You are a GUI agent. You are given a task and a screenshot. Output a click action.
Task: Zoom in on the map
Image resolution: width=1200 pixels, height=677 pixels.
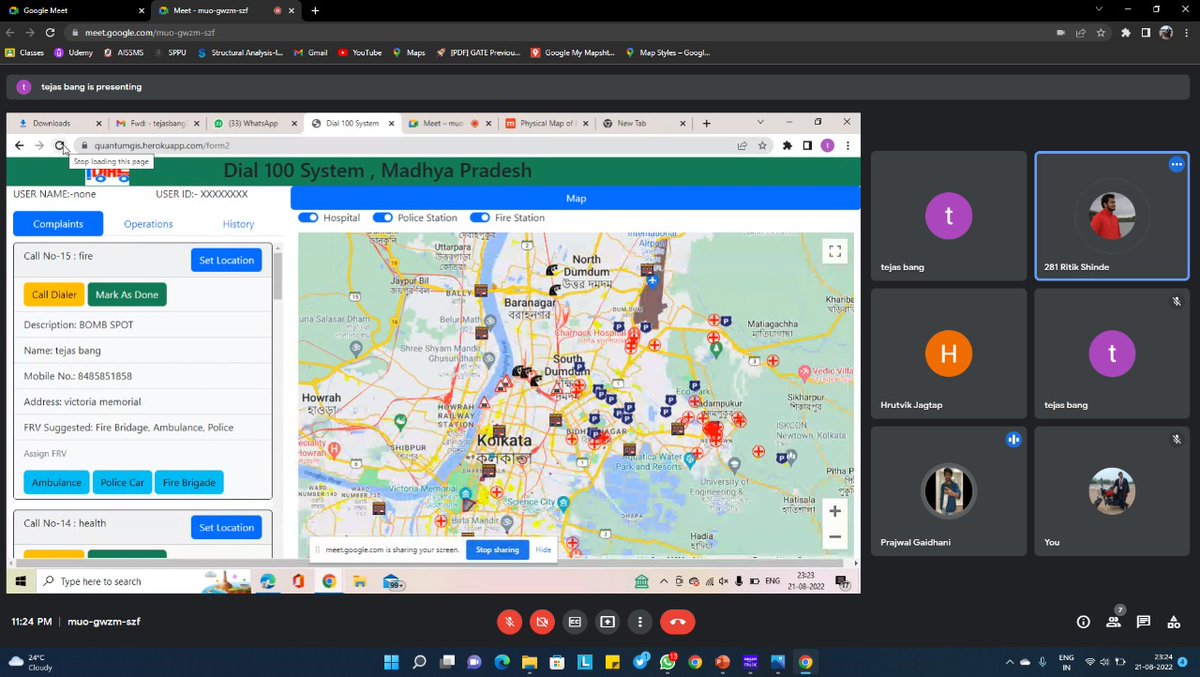(x=835, y=510)
